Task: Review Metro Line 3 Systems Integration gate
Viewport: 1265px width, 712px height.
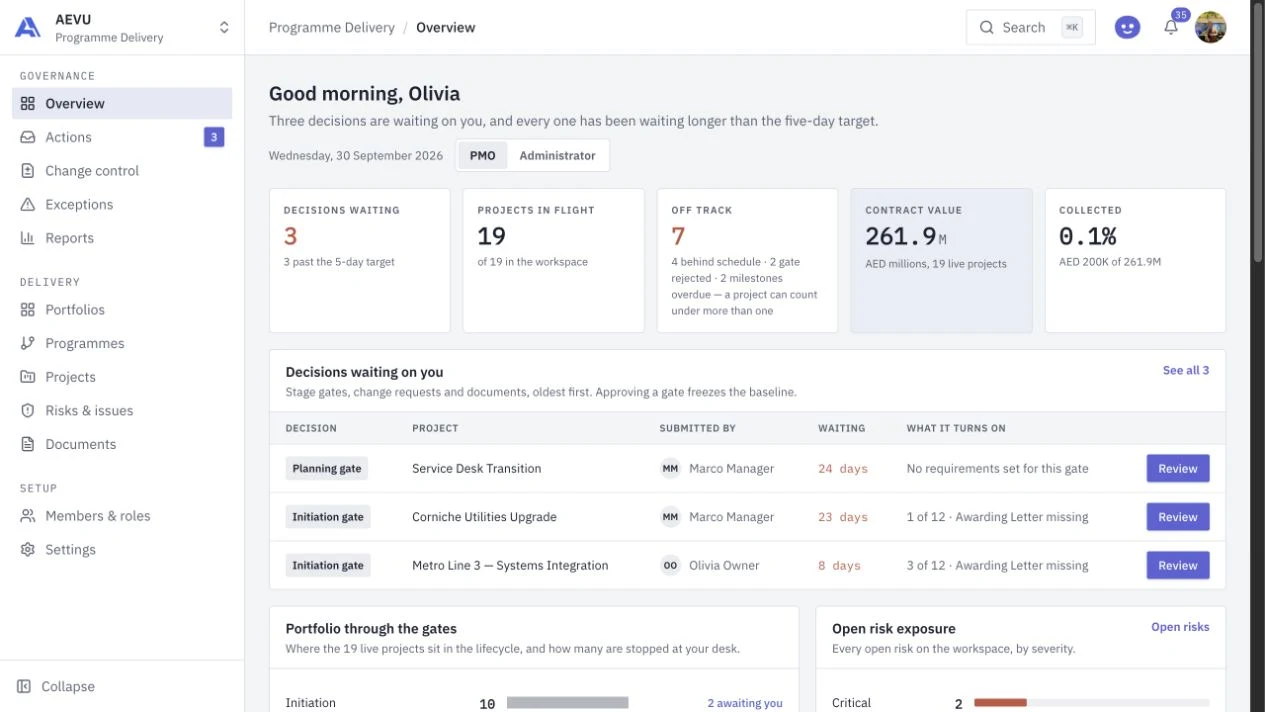Action: point(1177,565)
